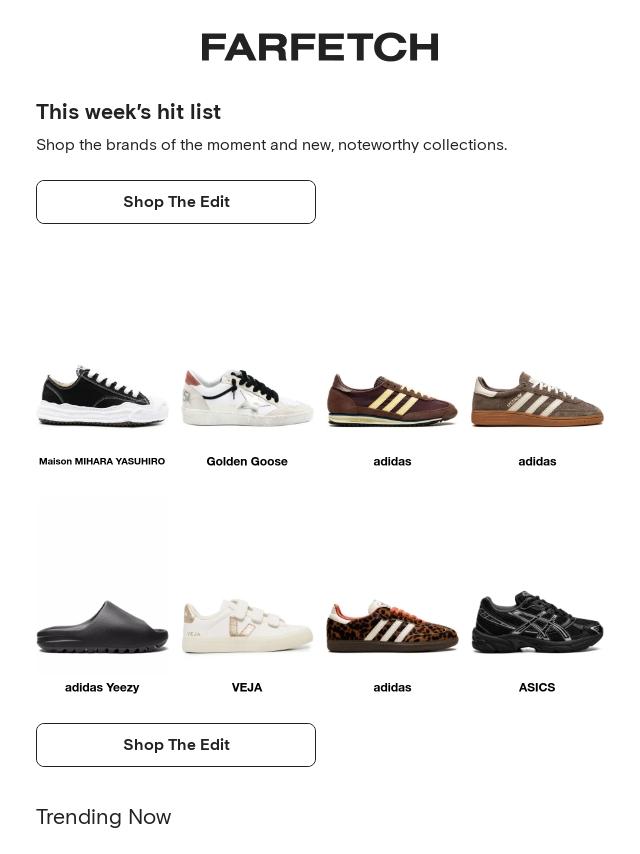Open the Golden Goose brand link
640x854 pixels.
click(x=247, y=461)
